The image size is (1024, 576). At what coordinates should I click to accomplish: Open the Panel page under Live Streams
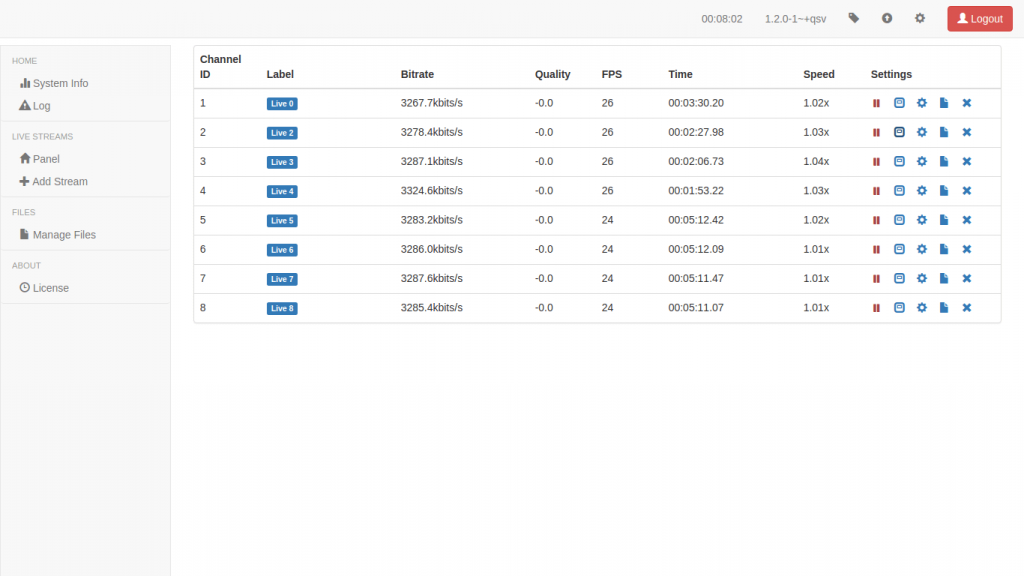(x=46, y=159)
